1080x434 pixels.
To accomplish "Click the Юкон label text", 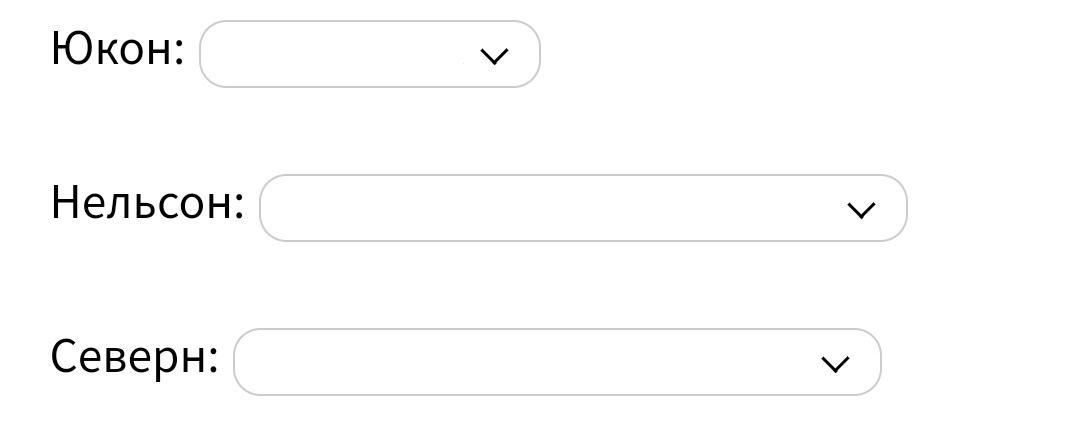I will (x=117, y=49).
